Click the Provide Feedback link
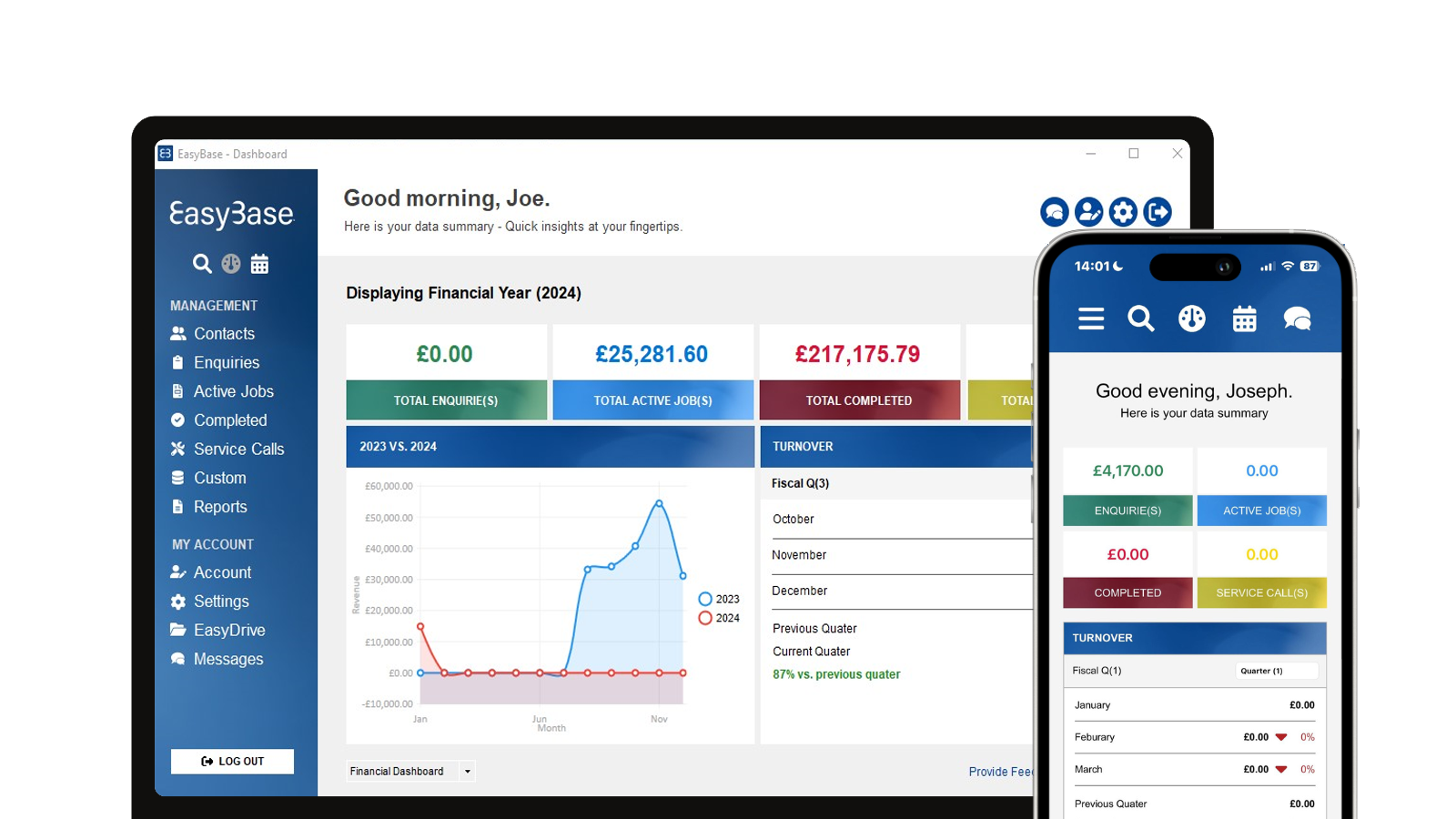1456x819 pixels. point(1000,772)
